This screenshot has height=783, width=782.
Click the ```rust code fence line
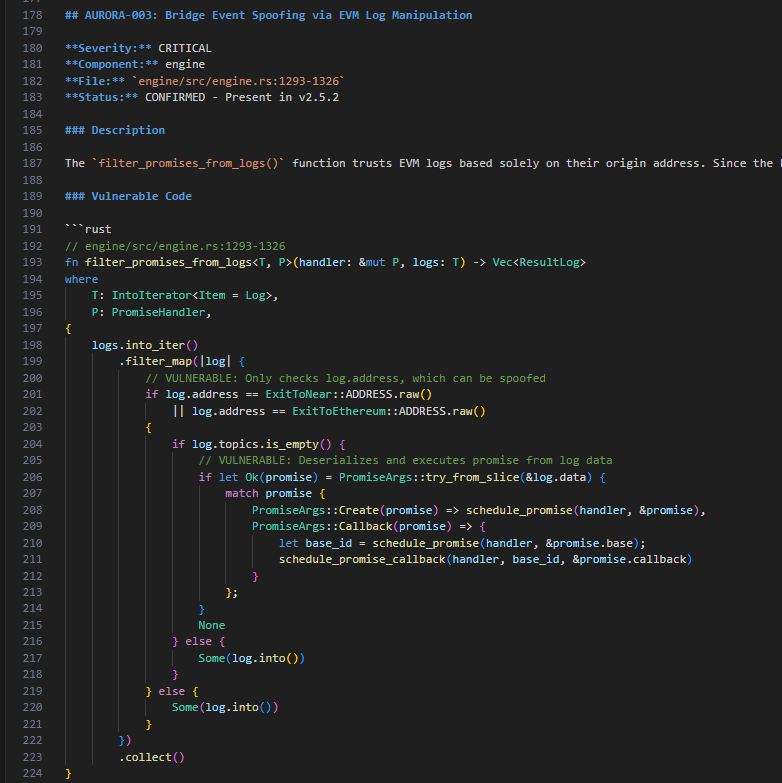tap(88, 229)
